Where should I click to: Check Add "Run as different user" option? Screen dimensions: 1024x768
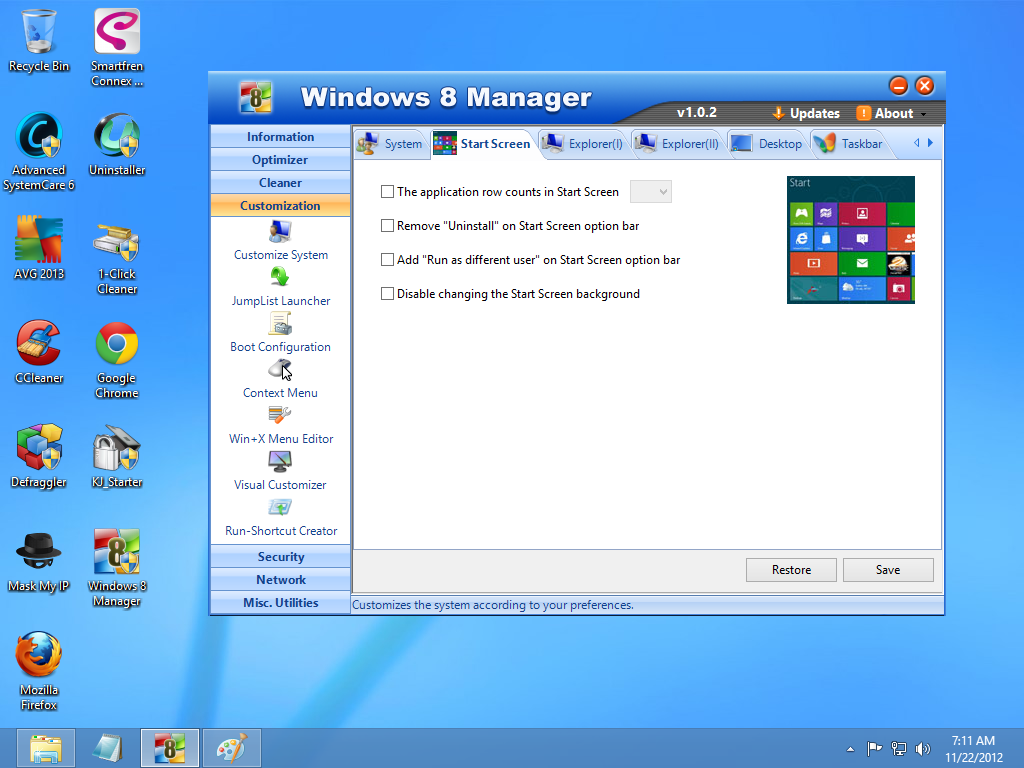click(x=387, y=259)
